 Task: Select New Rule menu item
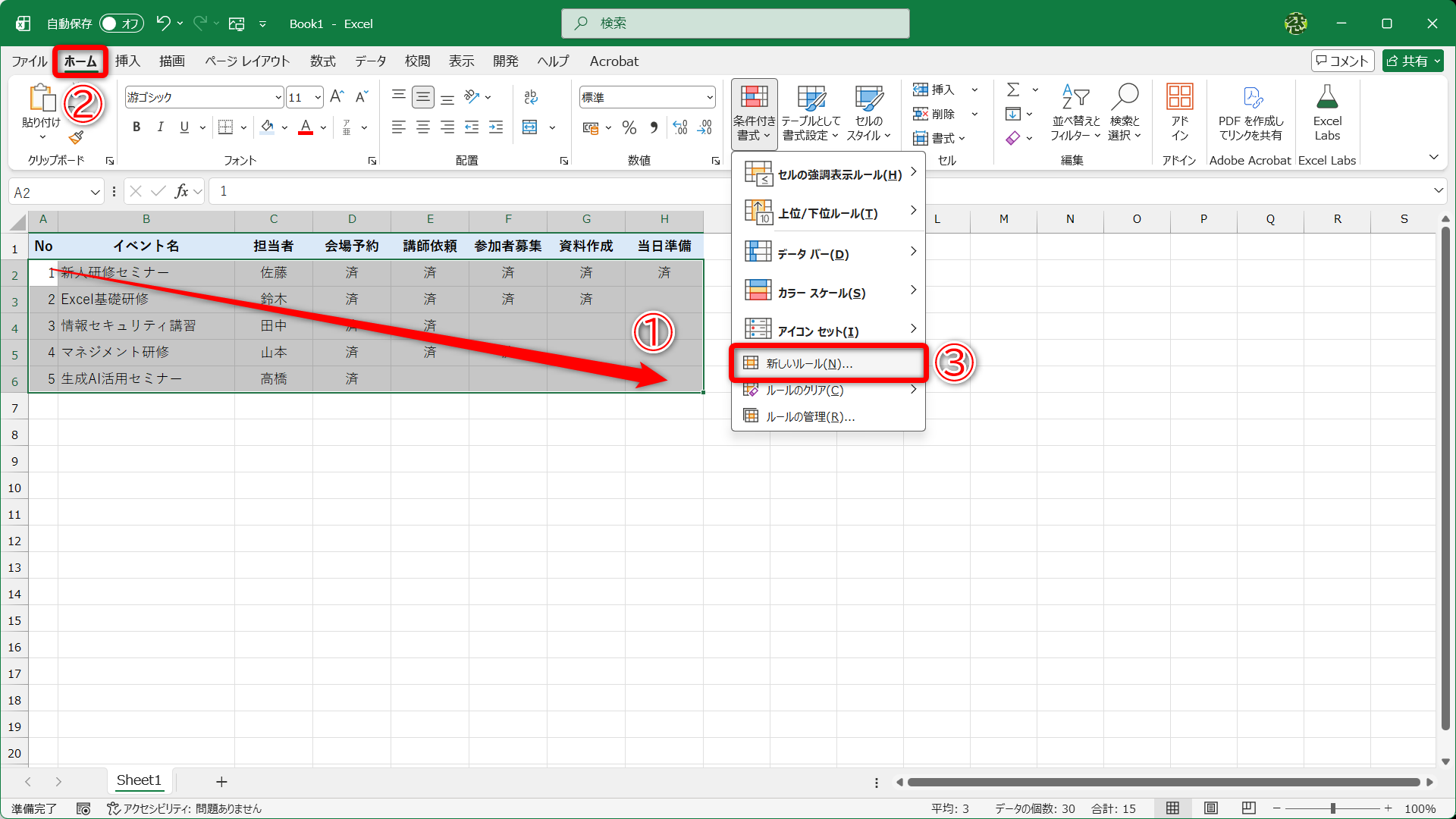pyautogui.click(x=809, y=363)
